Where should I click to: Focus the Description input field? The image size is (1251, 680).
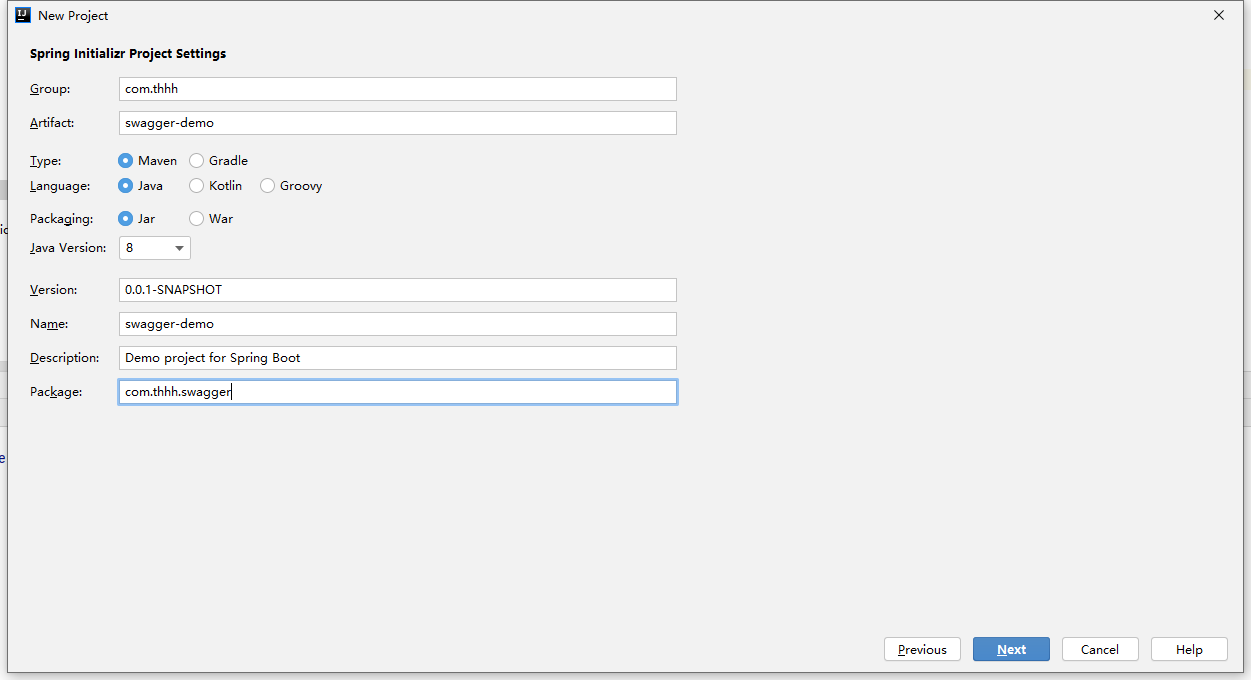click(x=398, y=358)
